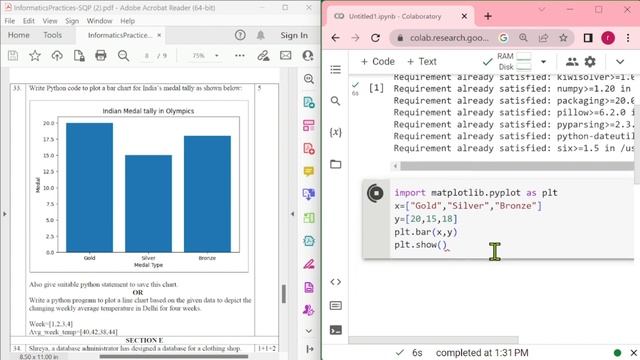
Task: Send PDF via envelope email icon
Action: [x=286, y=55]
